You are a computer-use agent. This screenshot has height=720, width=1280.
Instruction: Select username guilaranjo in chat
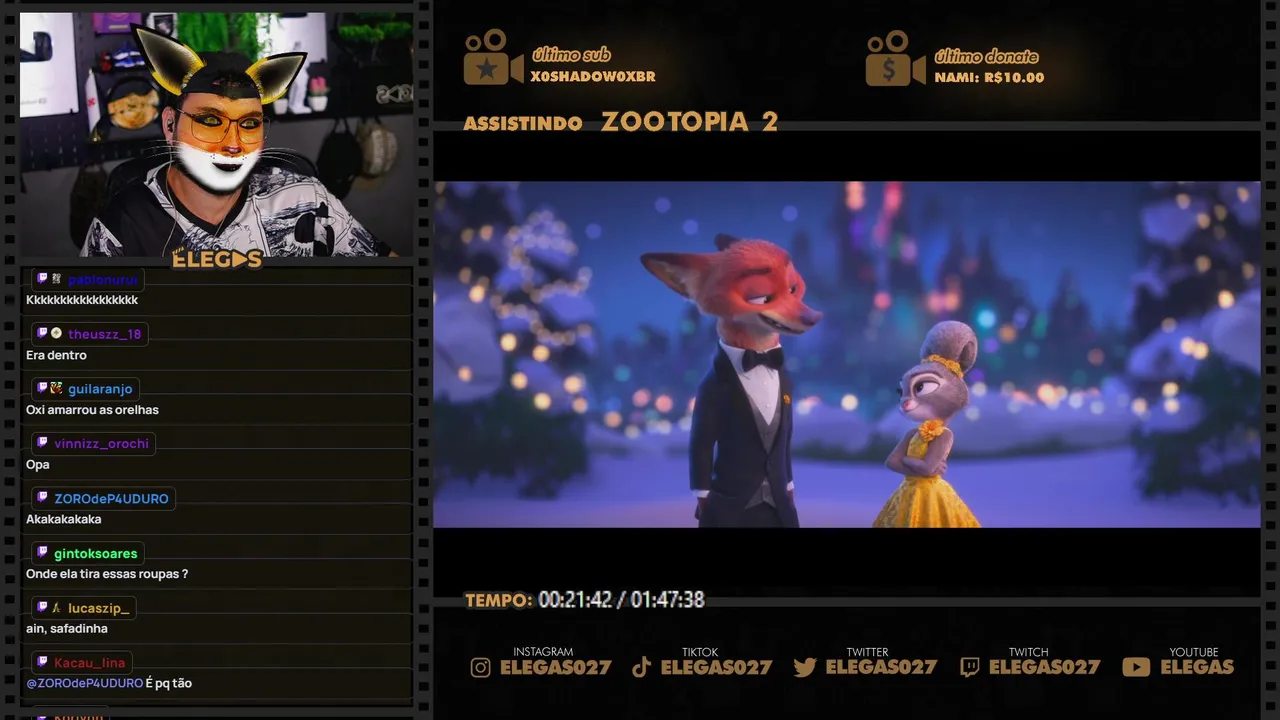click(x=100, y=389)
